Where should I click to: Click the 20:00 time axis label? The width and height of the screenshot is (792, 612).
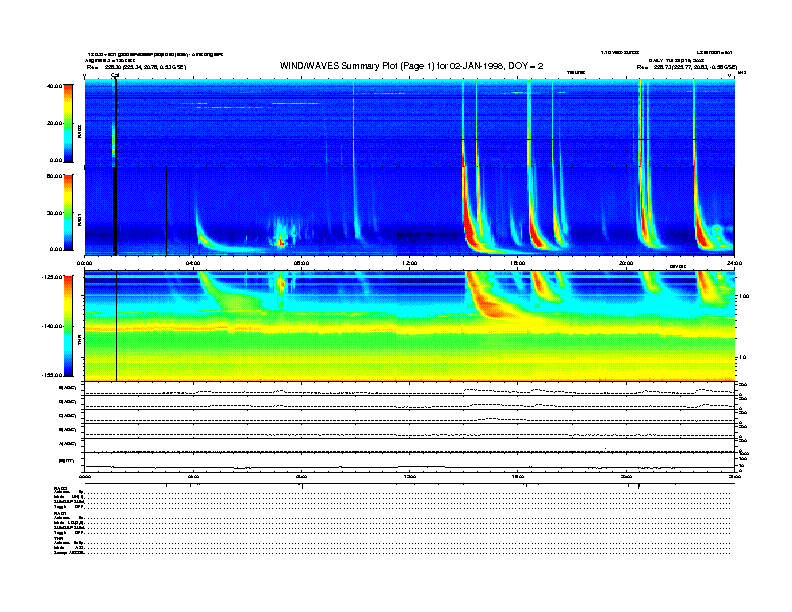coord(625,262)
